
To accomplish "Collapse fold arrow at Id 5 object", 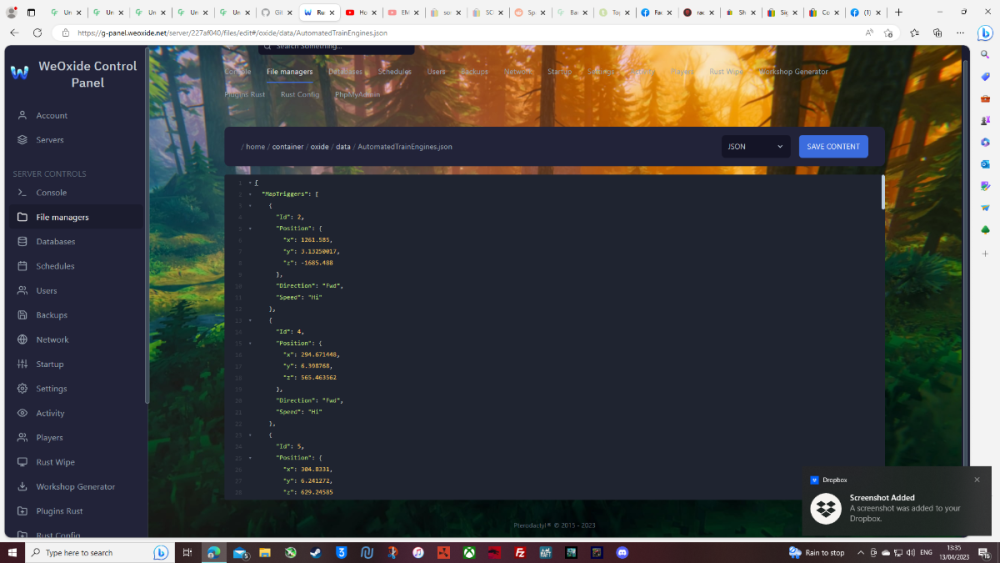I will coord(250,435).
